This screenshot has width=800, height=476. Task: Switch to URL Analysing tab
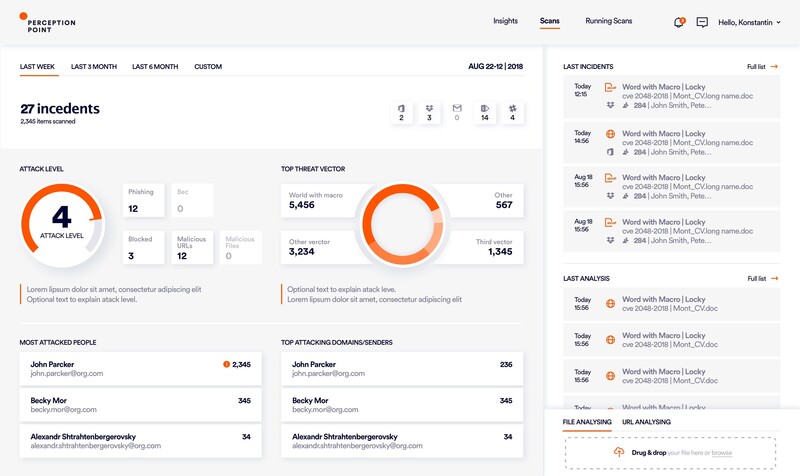[646, 422]
